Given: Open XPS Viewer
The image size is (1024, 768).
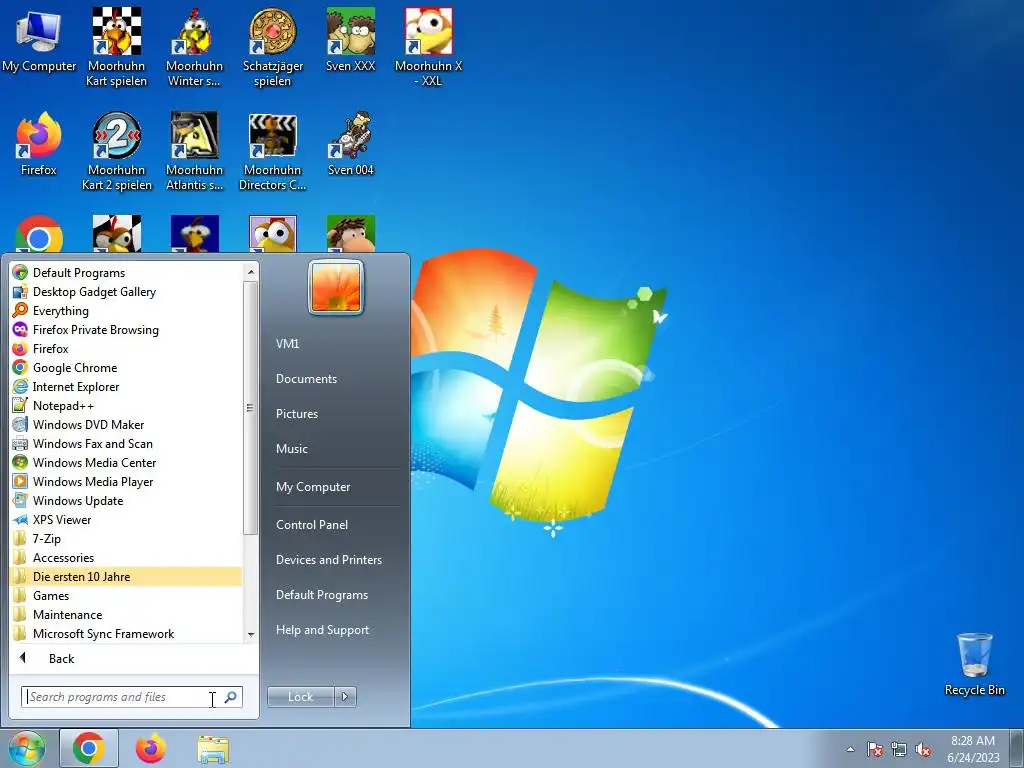Looking at the screenshot, I should click(125, 519).
